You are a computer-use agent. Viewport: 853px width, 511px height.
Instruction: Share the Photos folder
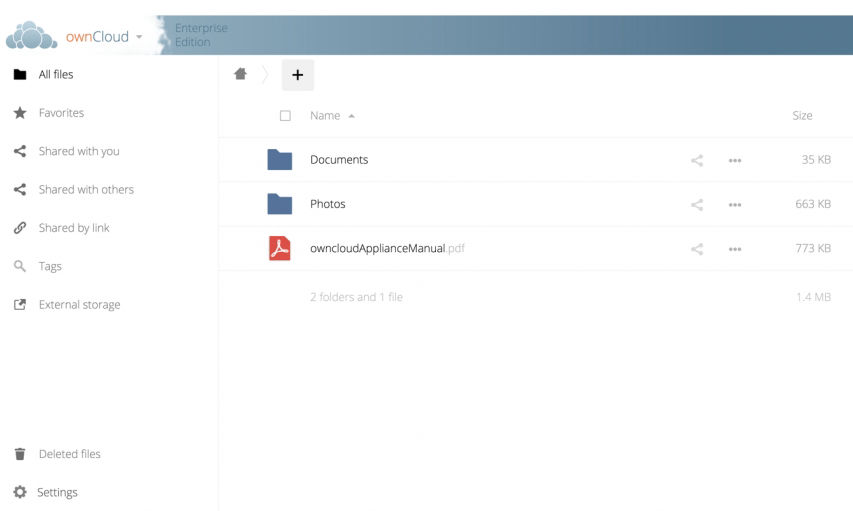[x=697, y=205]
